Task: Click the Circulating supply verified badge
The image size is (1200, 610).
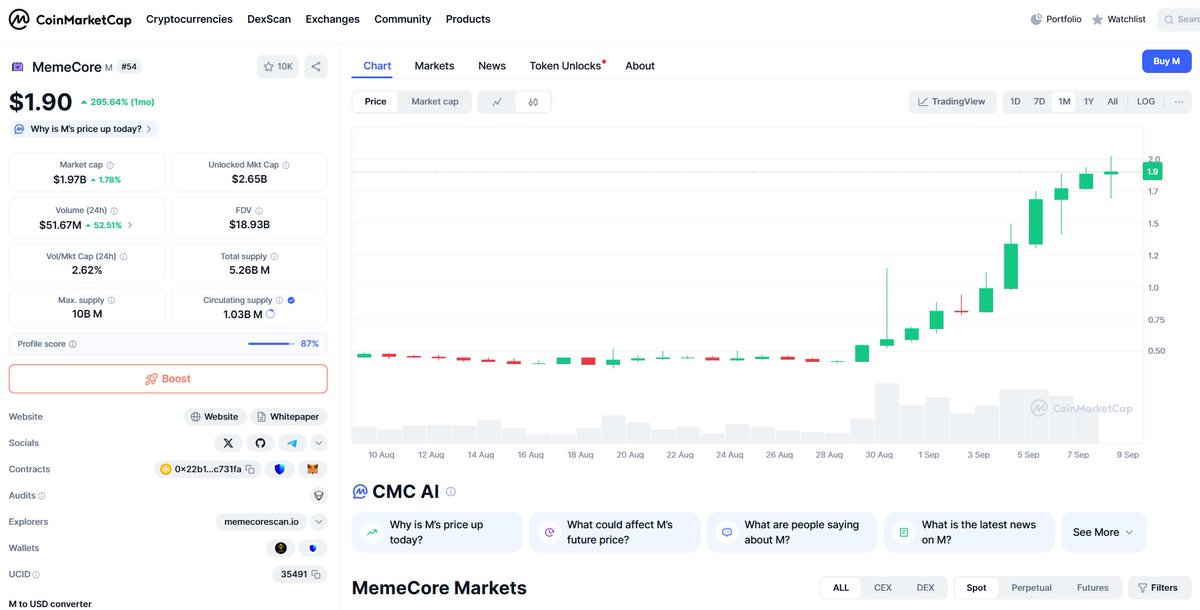Action: pos(291,300)
